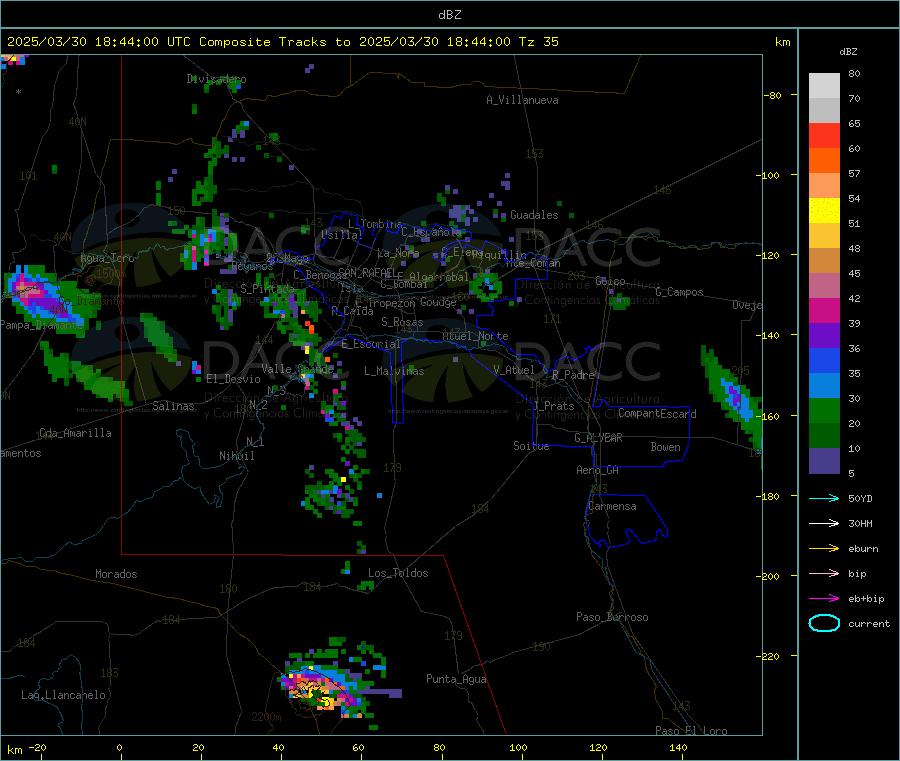Click the 'Paso_El_Loro' map label
Screen dimensions: 900x761
[691, 731]
